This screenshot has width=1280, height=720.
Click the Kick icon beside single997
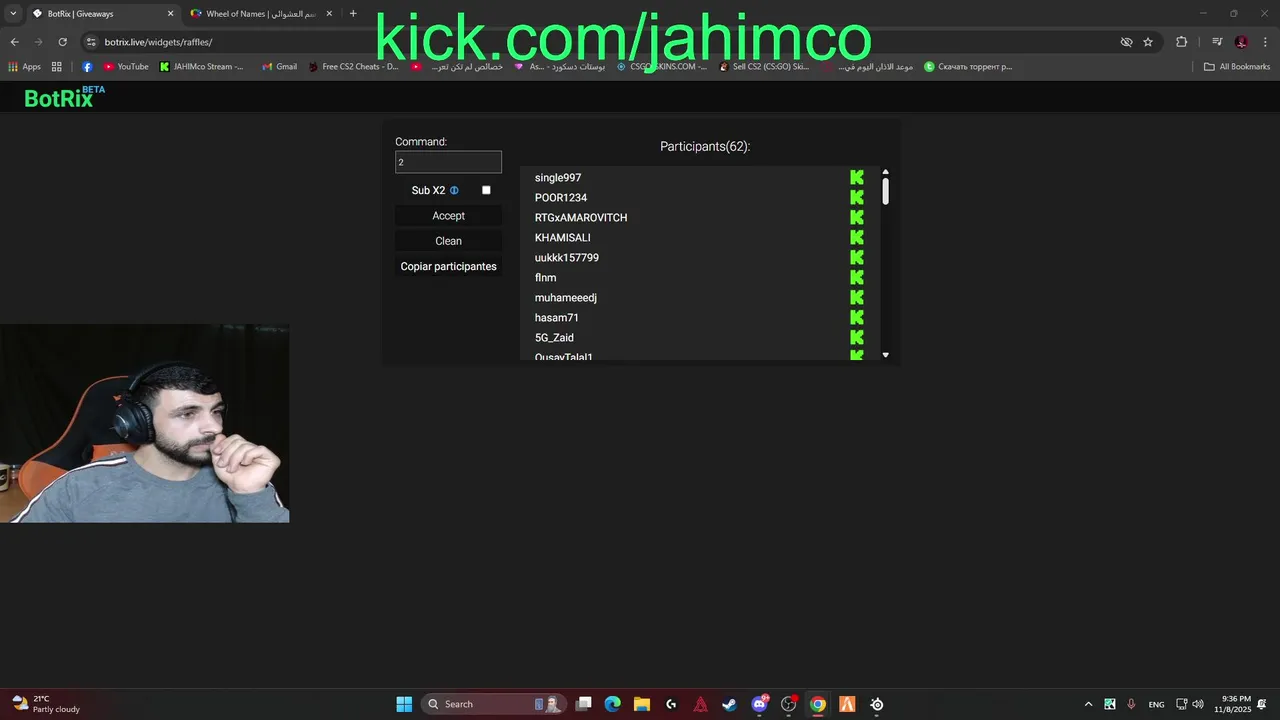[x=857, y=177]
